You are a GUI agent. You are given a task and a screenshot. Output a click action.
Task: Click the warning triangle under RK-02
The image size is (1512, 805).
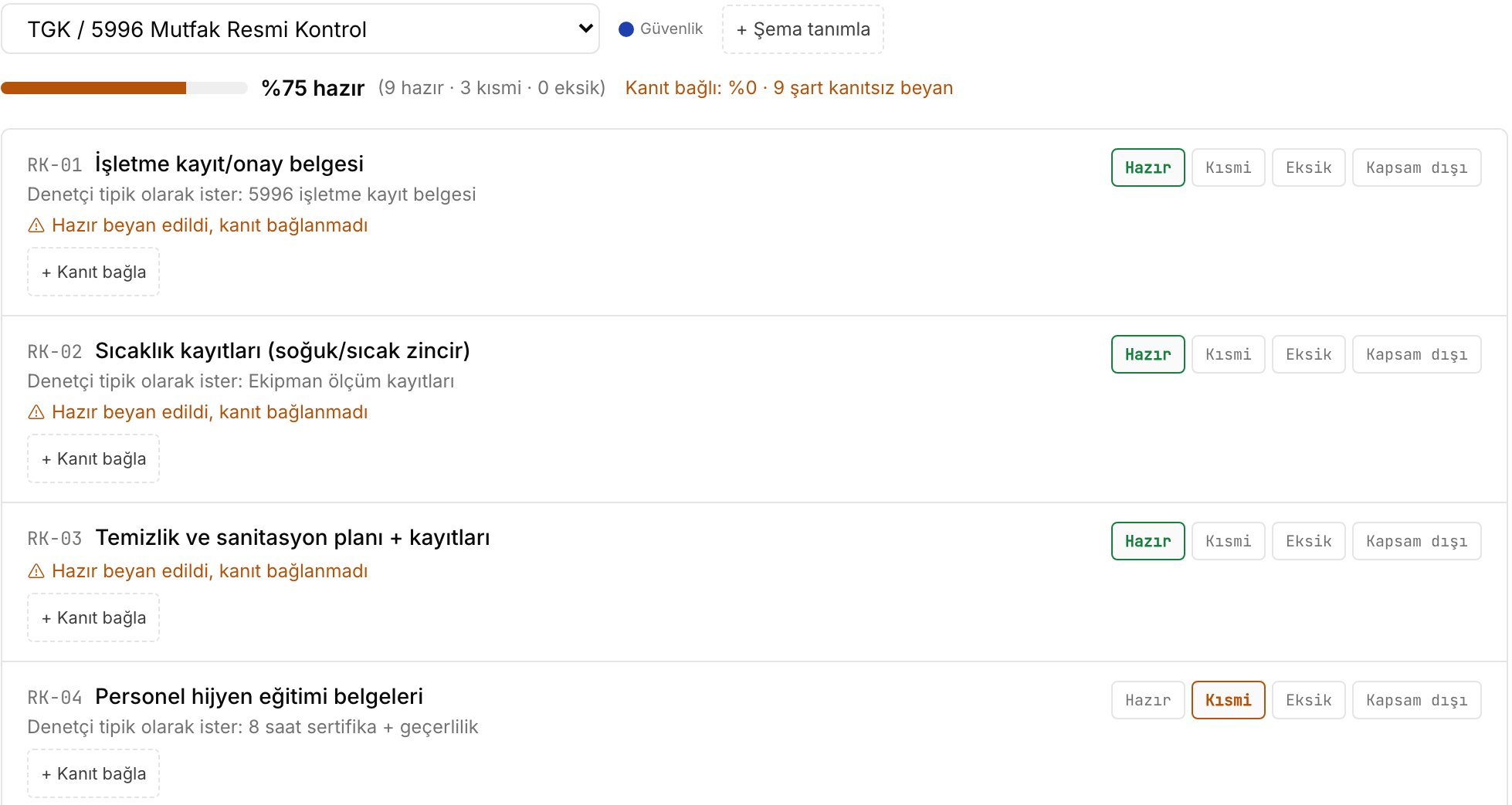[x=36, y=412]
